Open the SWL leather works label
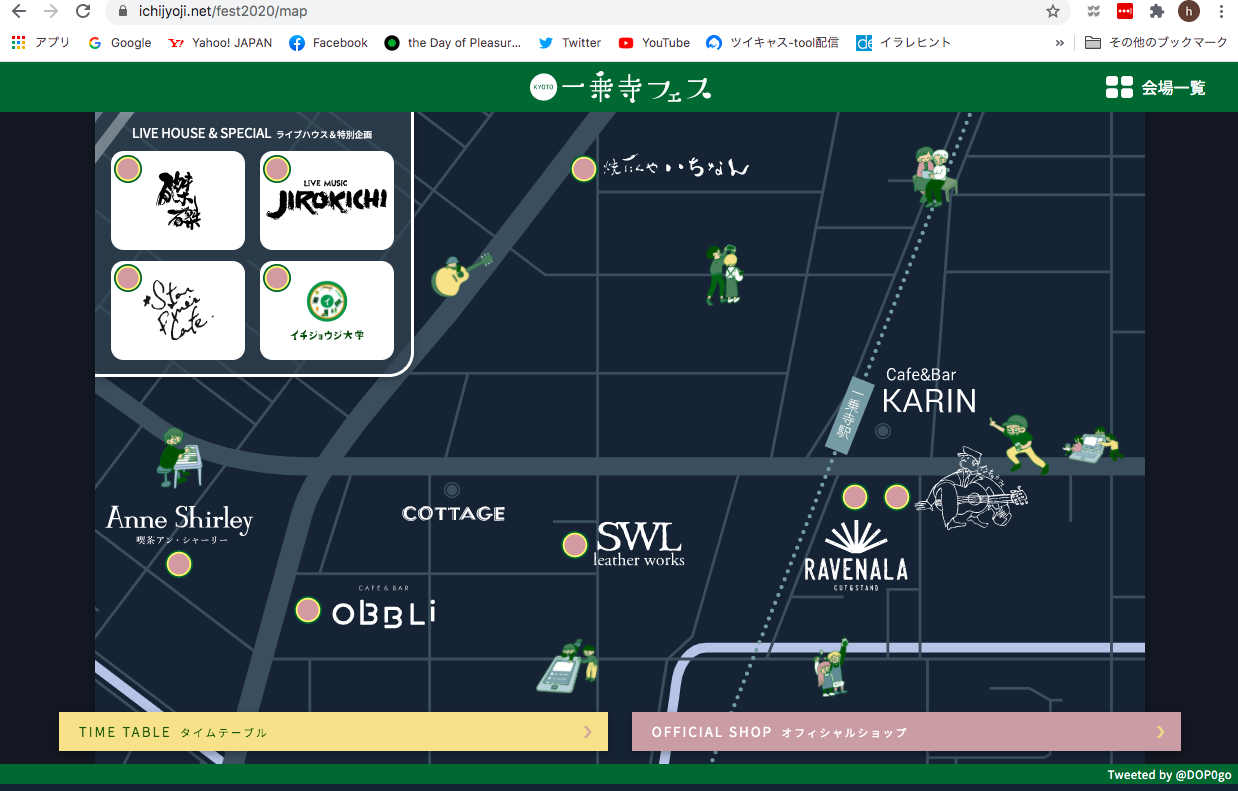Viewport: 1238px width, 791px height. pyautogui.click(x=639, y=544)
